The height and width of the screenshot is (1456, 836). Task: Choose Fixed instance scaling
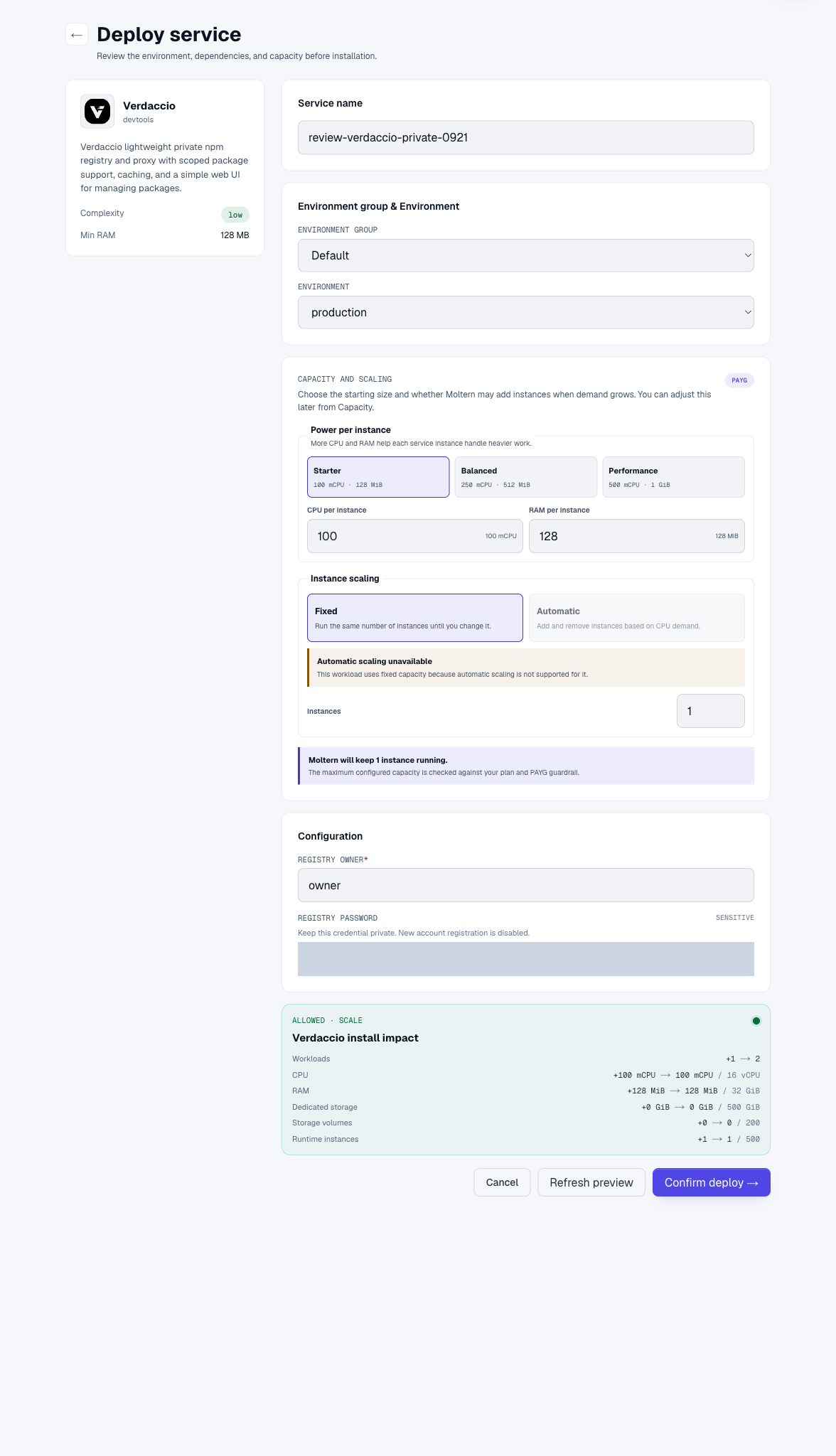[415, 618]
